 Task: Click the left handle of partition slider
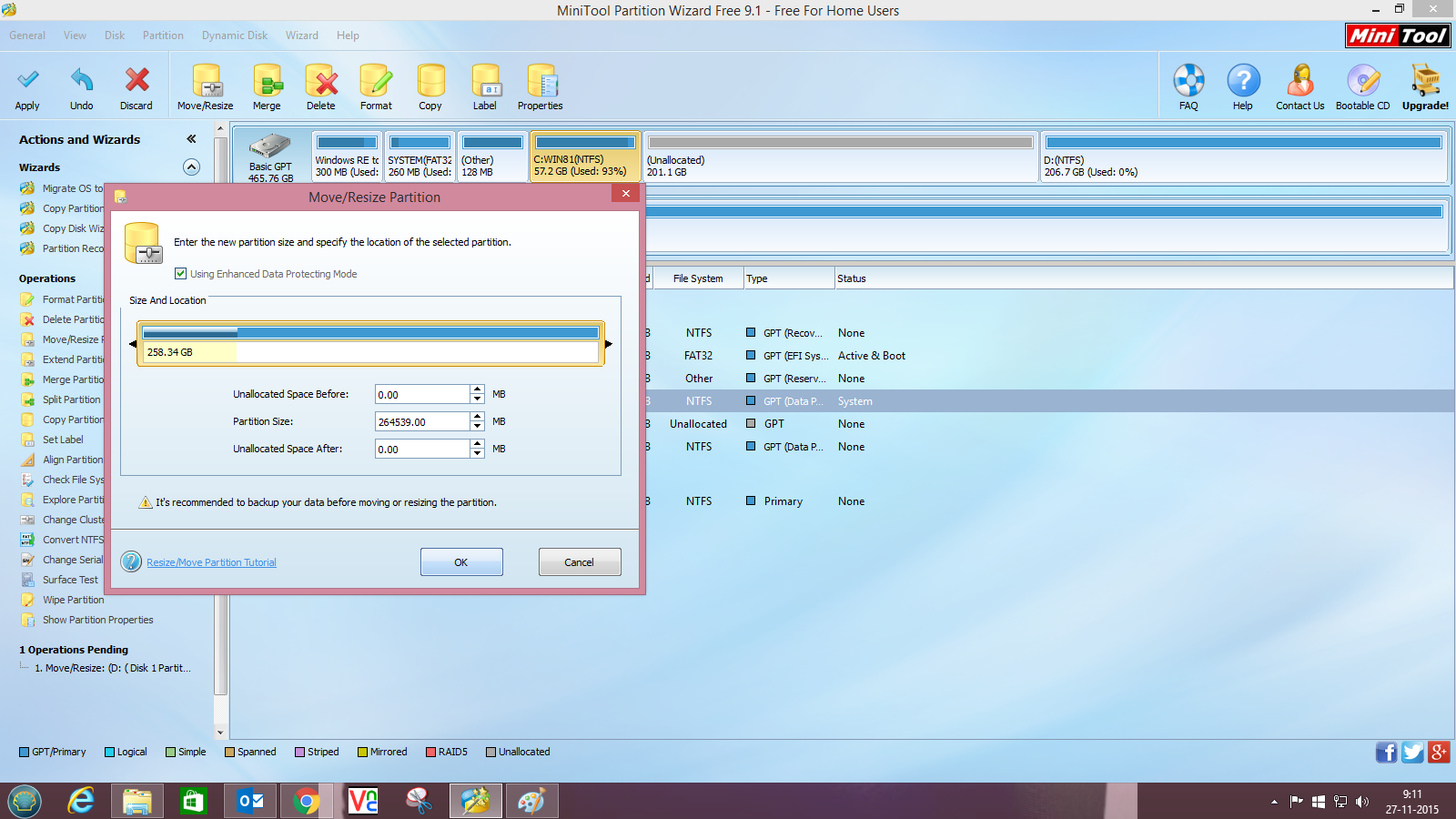pyautogui.click(x=133, y=344)
